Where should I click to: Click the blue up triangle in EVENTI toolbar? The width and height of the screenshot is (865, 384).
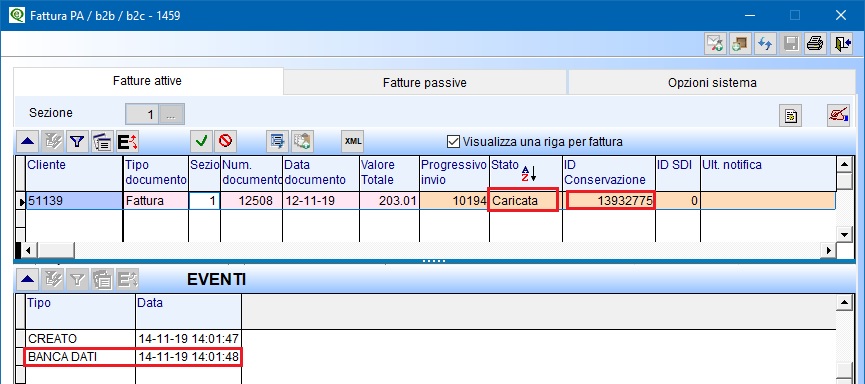coord(27,280)
